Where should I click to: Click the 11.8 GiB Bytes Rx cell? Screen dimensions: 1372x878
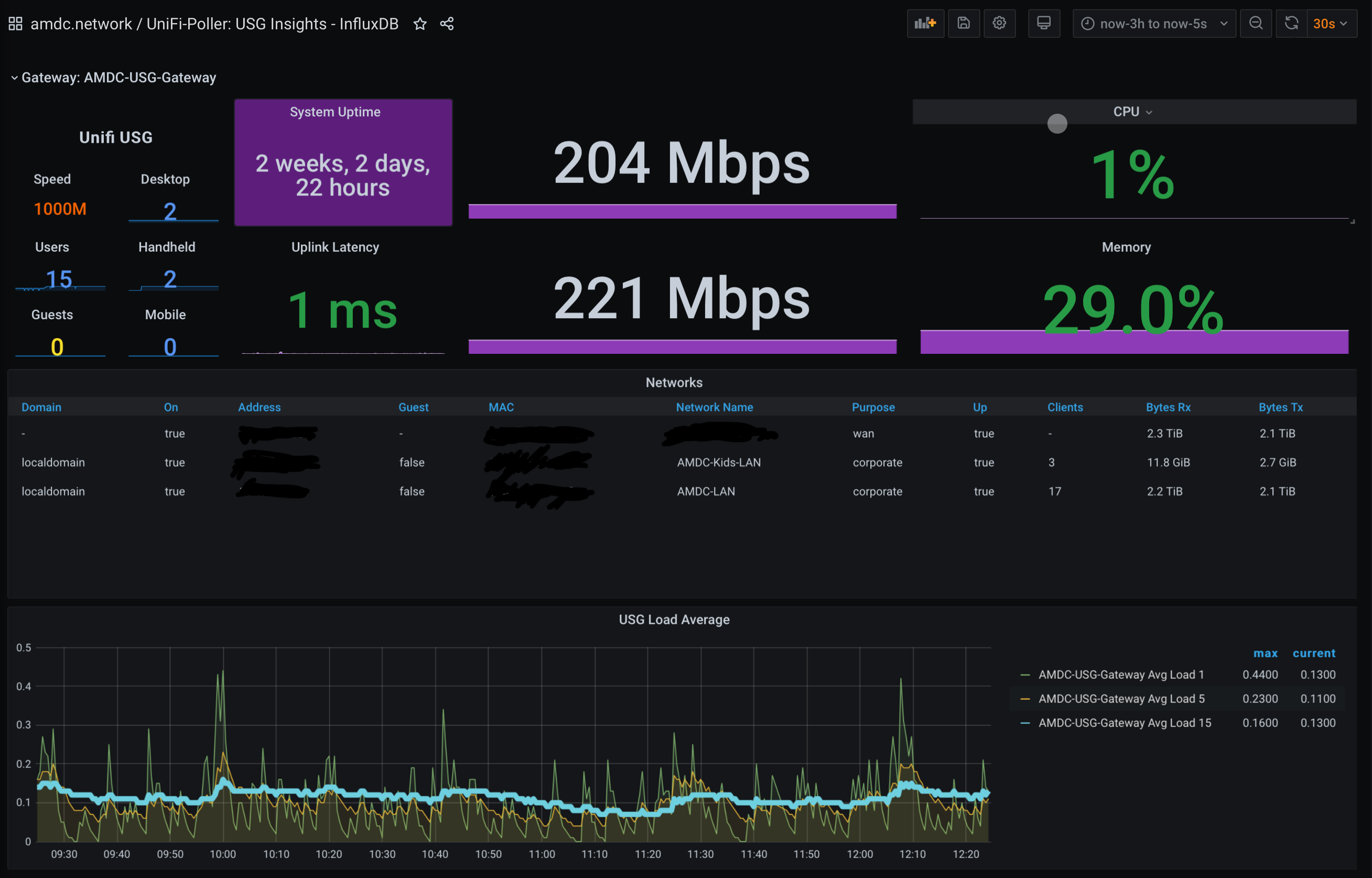1169,462
